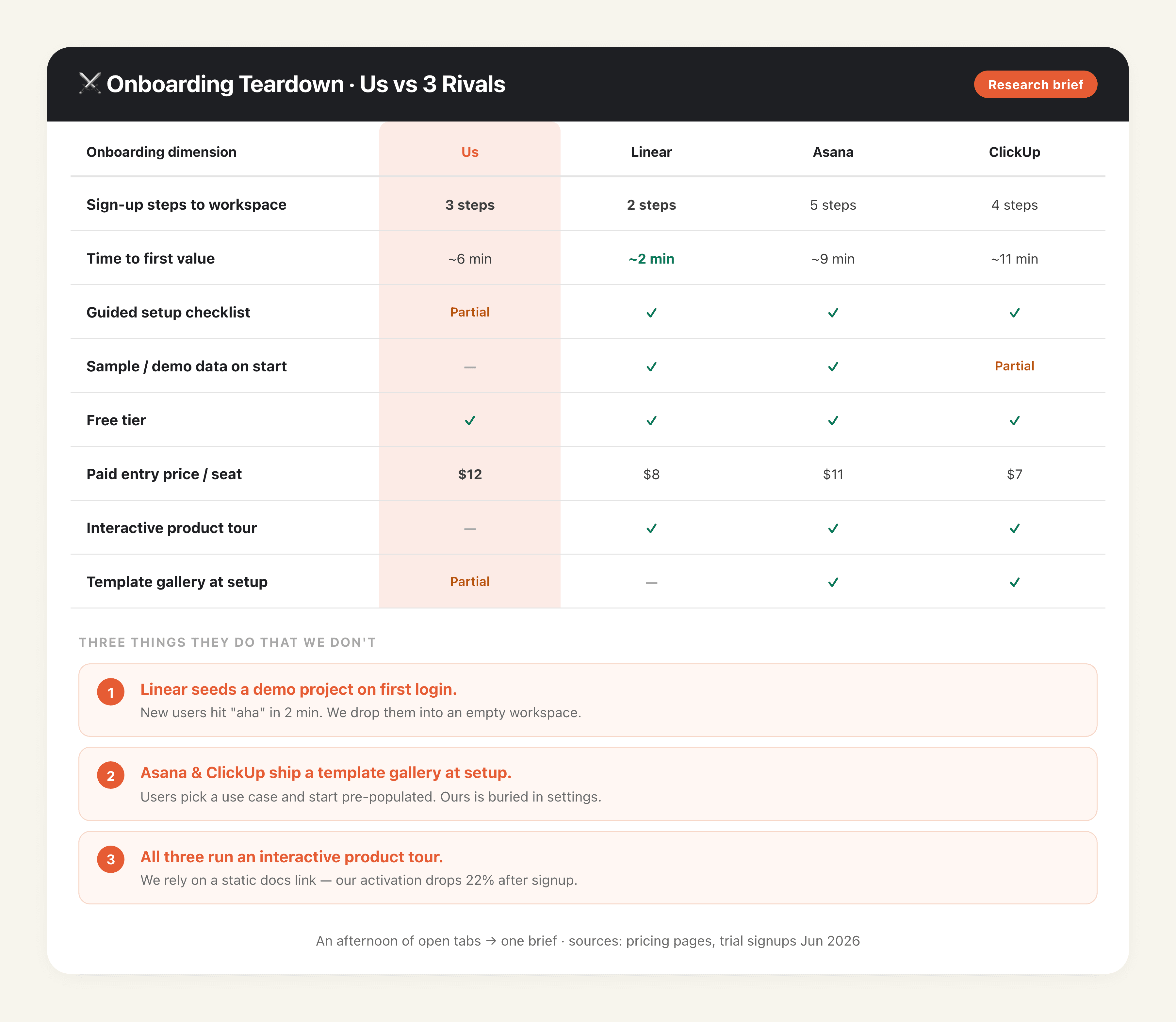Click the Us dash in Sample demo data row
The width and height of the screenshot is (1176, 1022).
470,367
